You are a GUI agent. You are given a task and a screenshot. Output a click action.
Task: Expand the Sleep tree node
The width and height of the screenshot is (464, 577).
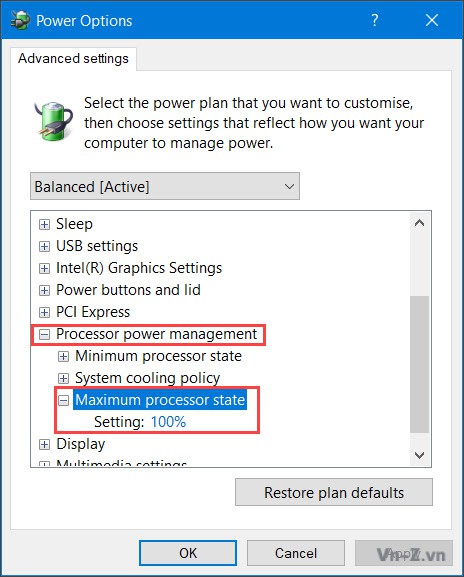[x=44, y=224]
